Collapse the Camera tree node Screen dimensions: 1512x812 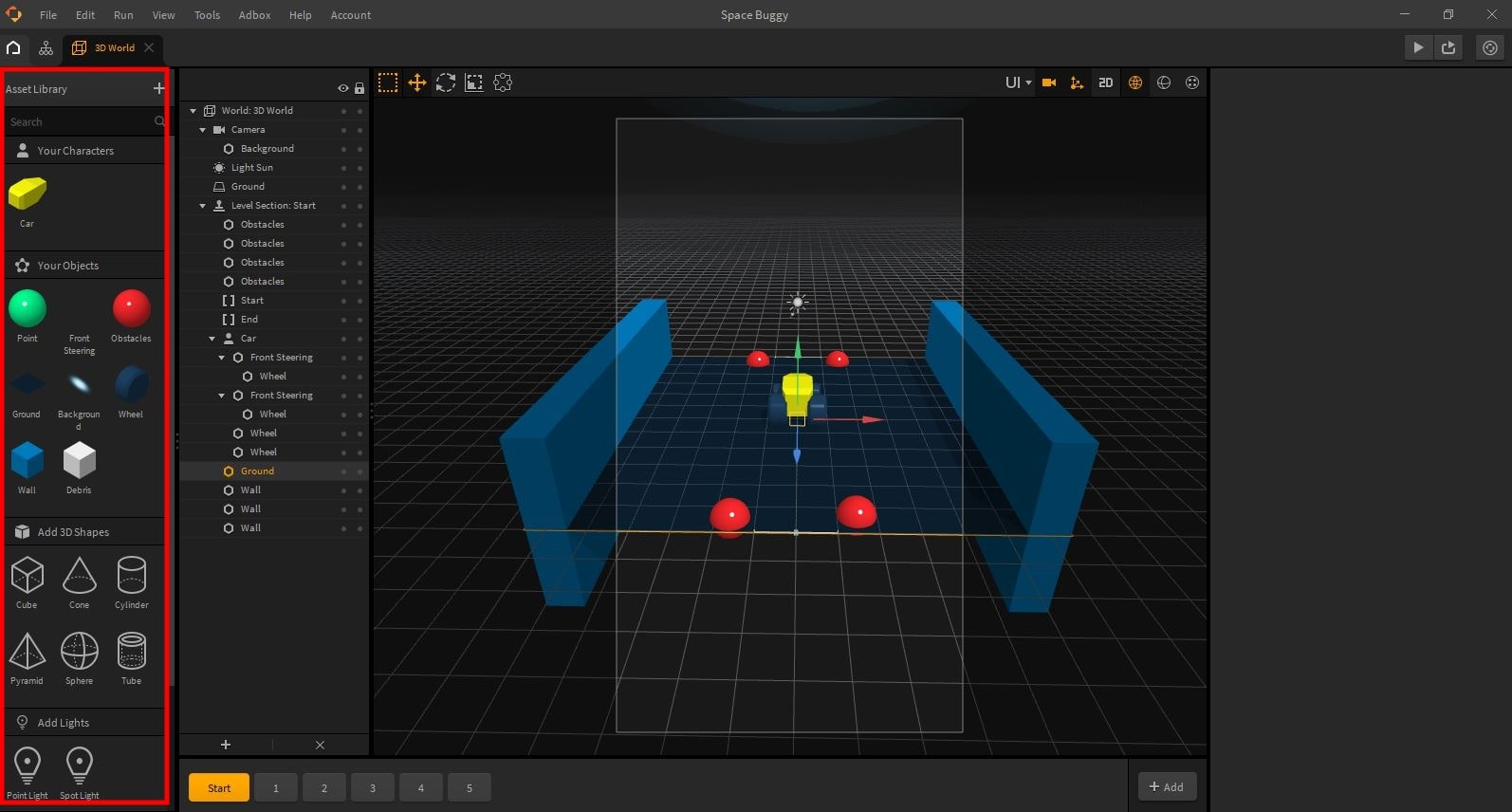point(203,130)
